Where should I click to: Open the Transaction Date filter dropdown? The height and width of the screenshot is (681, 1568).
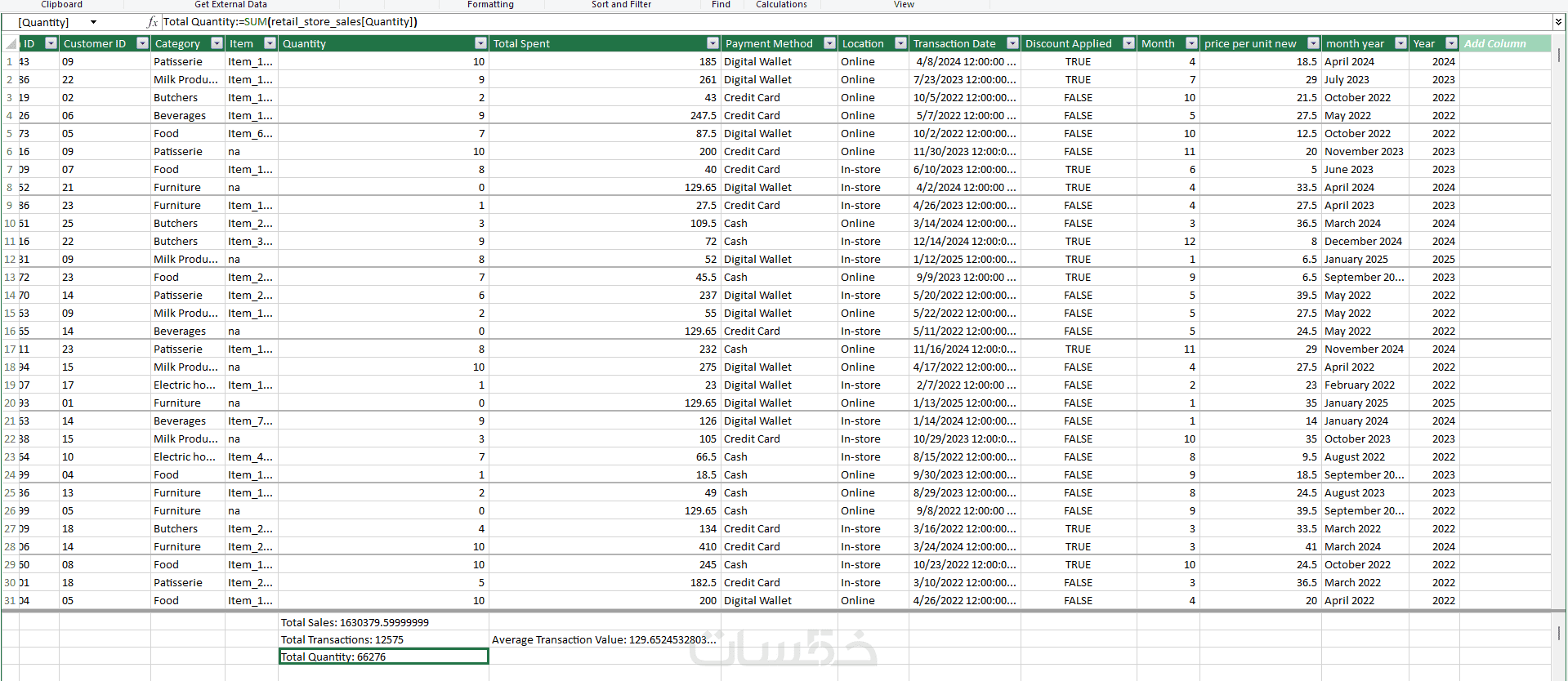click(x=1012, y=43)
